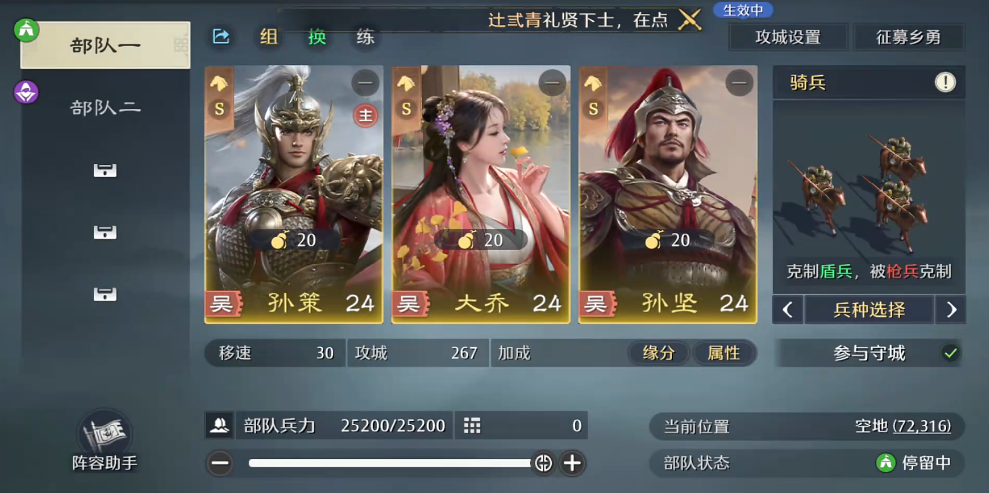Open 攻城设置 siege settings
The image size is (989, 493).
[x=788, y=37]
